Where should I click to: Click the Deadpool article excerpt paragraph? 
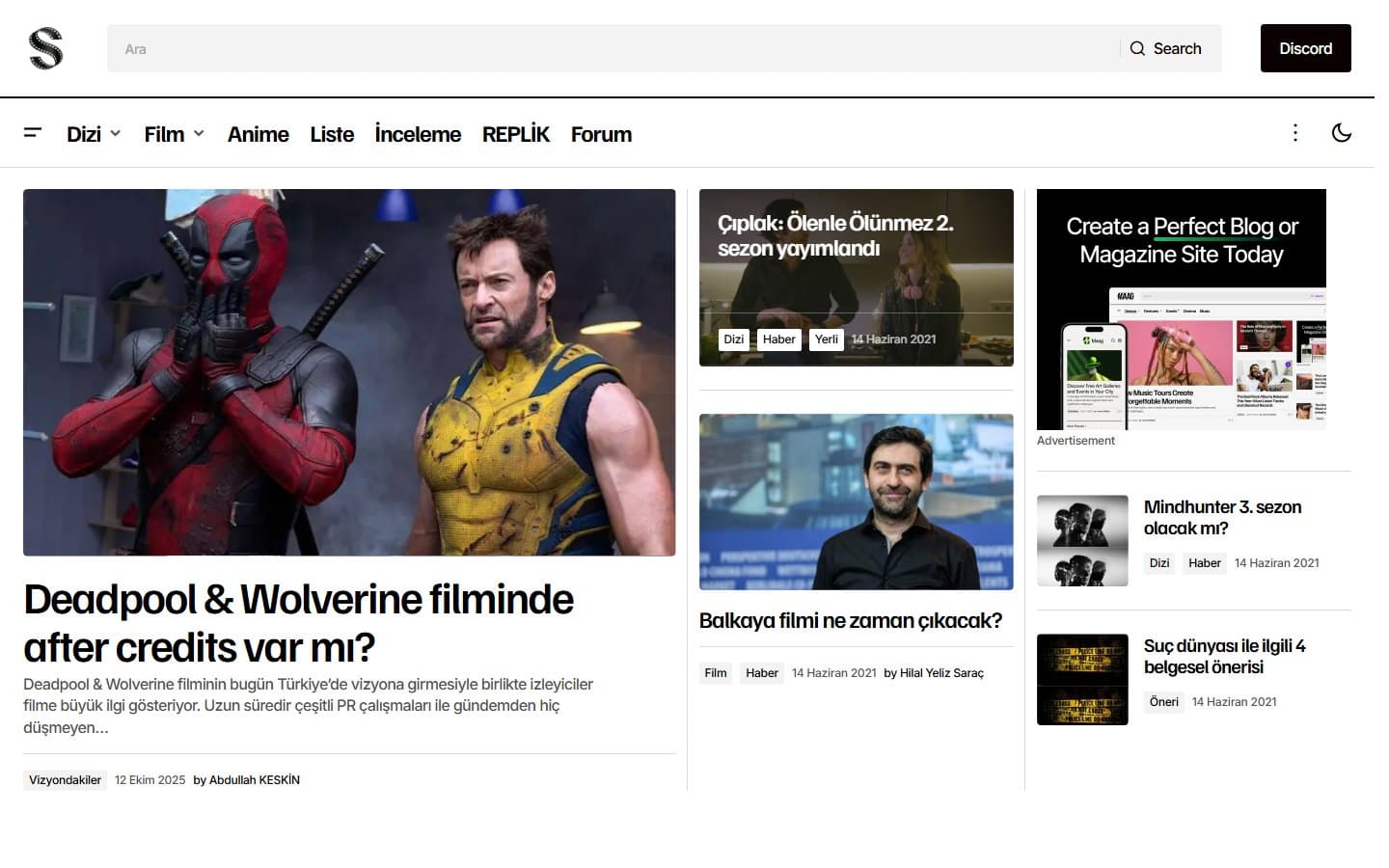[308, 706]
